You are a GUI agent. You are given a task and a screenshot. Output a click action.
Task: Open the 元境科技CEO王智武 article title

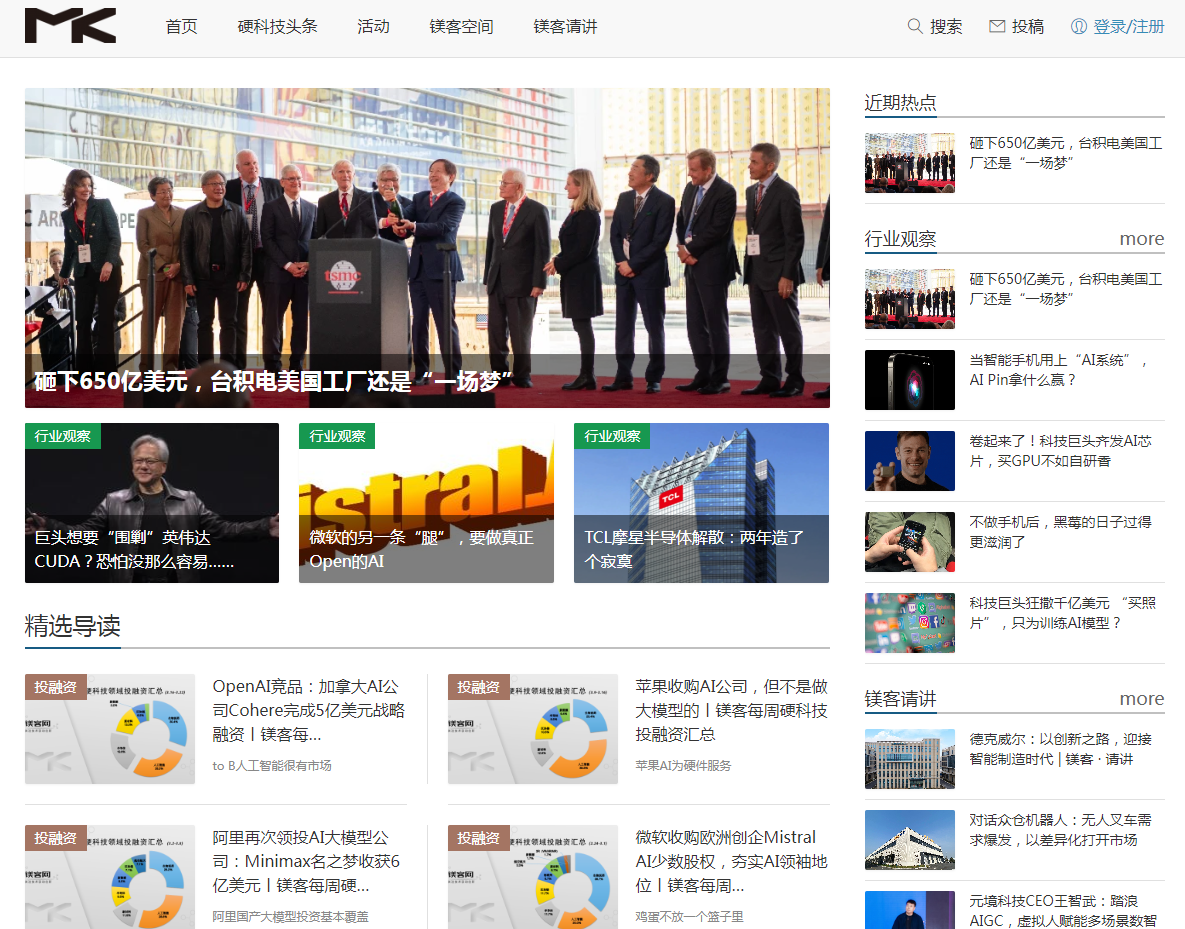(x=1063, y=910)
